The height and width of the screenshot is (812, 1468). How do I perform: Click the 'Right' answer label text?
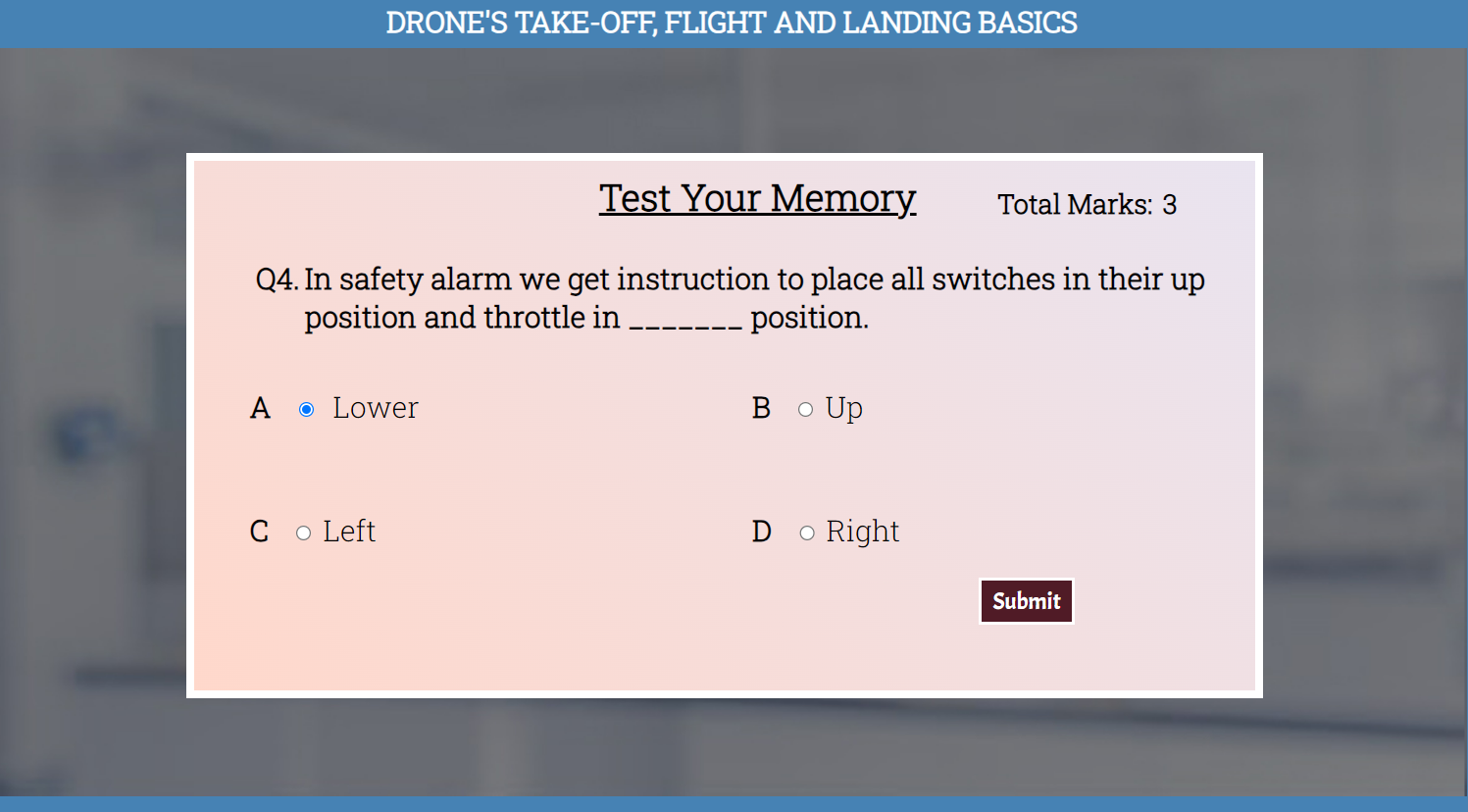pos(862,532)
